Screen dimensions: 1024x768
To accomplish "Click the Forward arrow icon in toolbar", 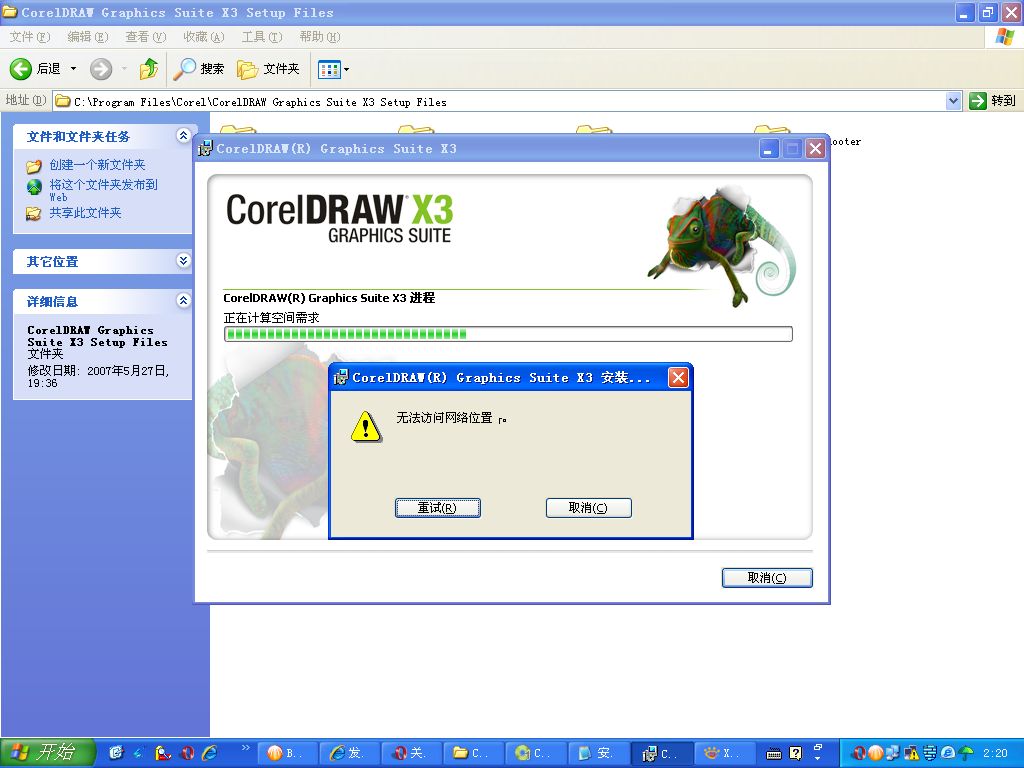I will 101,69.
